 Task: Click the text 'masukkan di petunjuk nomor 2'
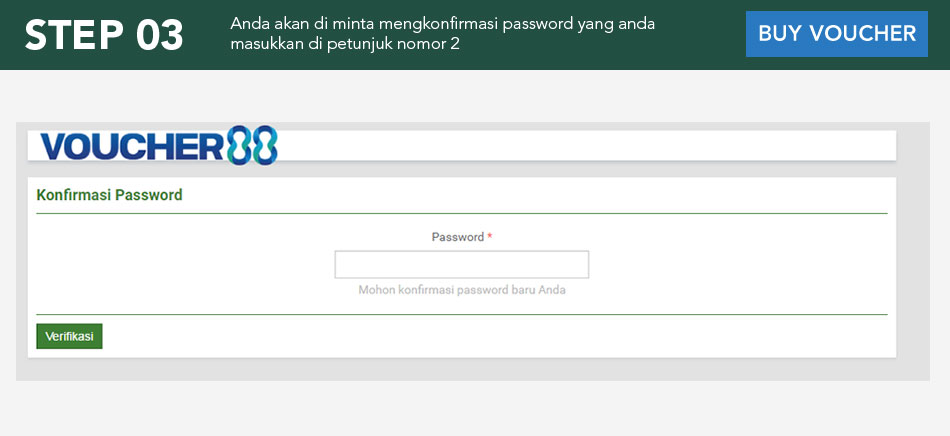tap(344, 45)
